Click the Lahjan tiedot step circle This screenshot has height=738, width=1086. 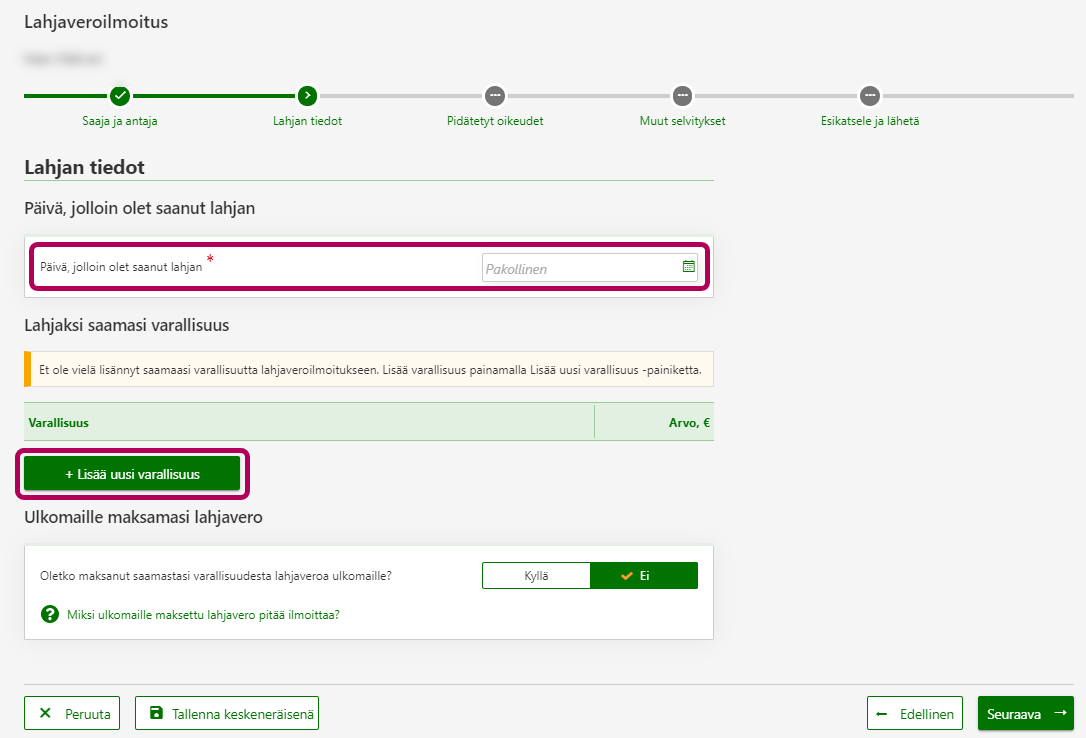(307, 96)
